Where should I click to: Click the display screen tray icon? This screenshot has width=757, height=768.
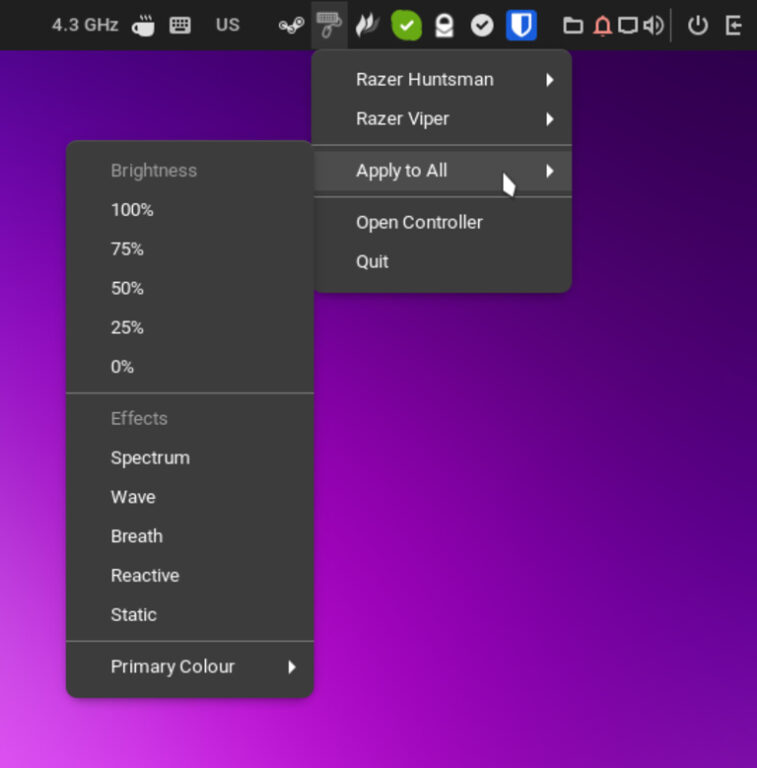627,25
